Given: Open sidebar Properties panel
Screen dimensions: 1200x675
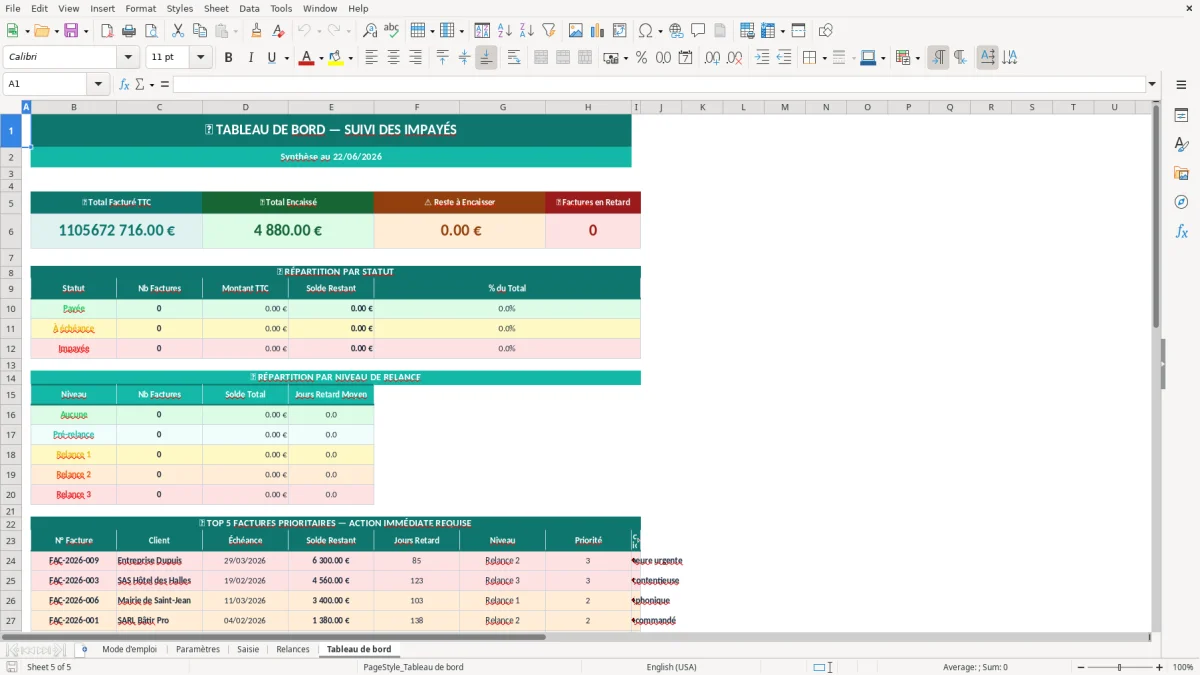Looking at the screenshot, I should click(x=1181, y=116).
